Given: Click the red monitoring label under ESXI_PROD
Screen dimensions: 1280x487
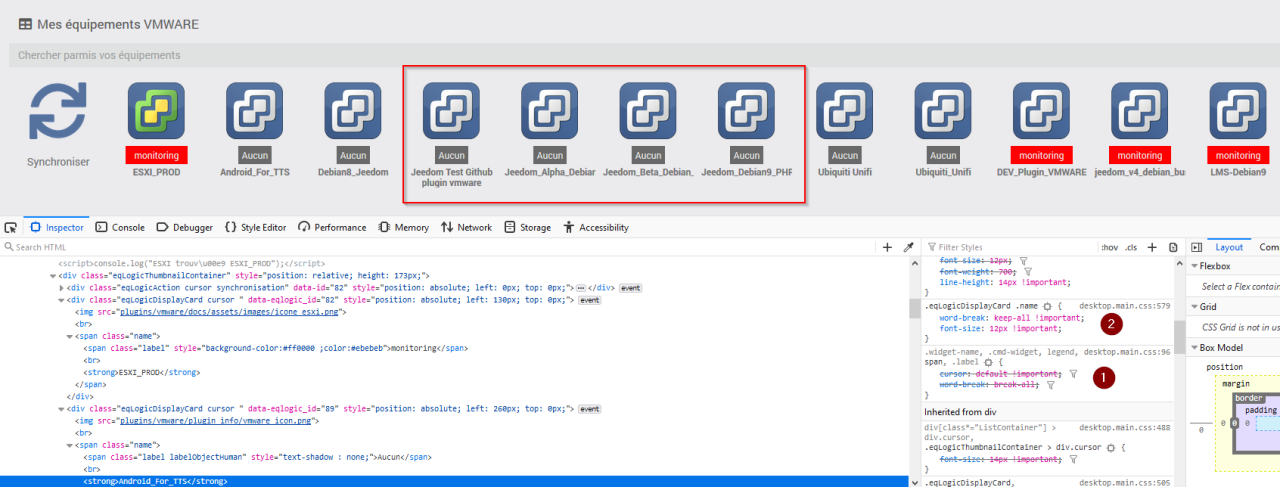Looking at the screenshot, I should pos(156,155).
